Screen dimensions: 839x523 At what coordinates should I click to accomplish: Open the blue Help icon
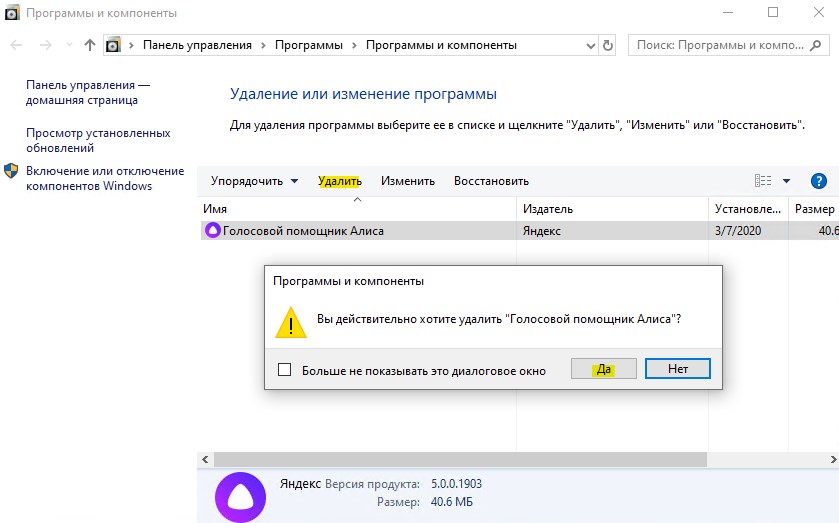819,181
